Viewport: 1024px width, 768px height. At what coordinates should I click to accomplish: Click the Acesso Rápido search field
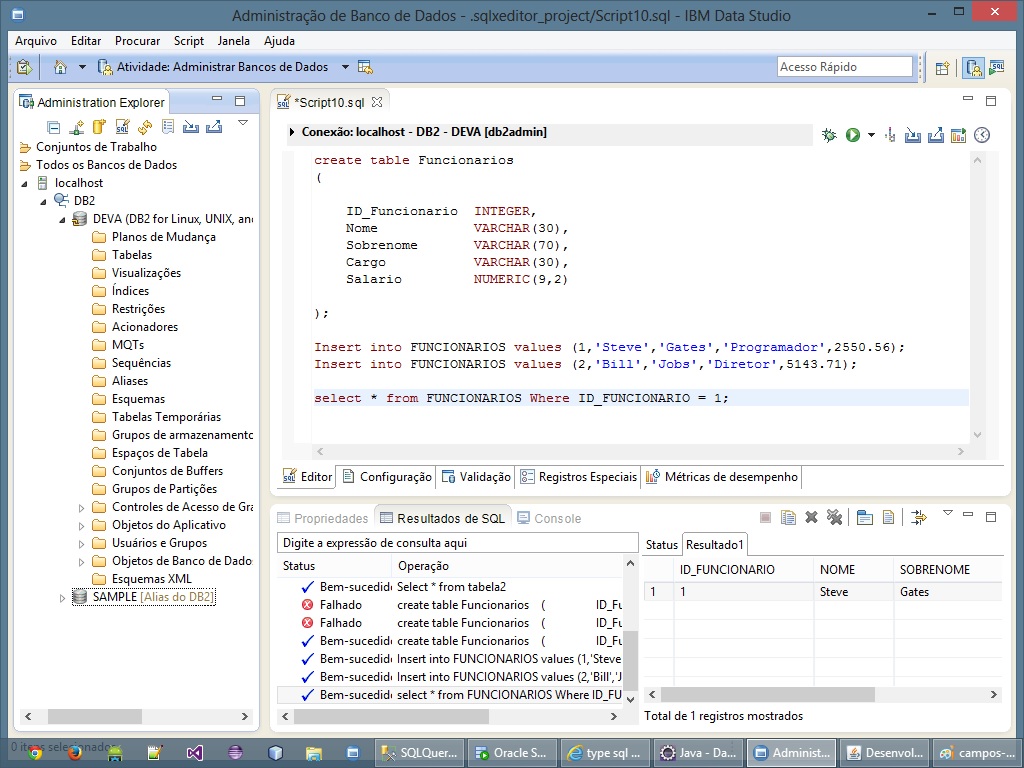[844, 67]
